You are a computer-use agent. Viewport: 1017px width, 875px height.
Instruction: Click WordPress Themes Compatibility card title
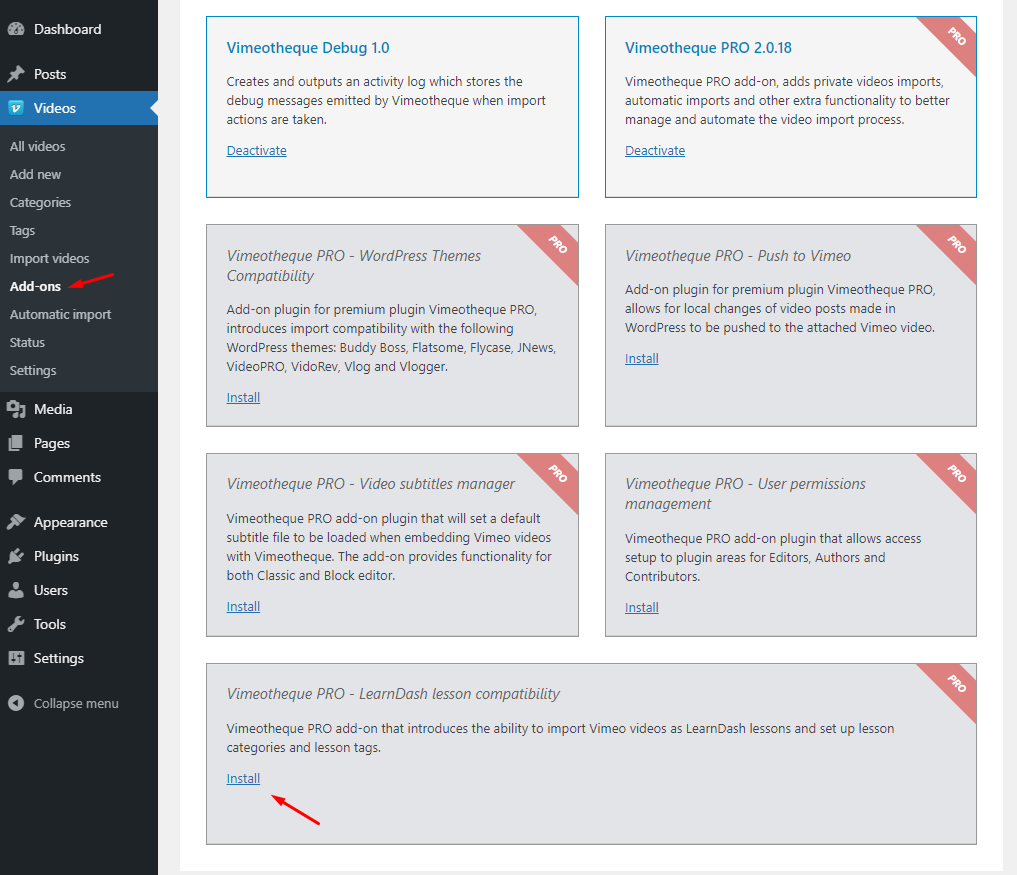click(353, 265)
